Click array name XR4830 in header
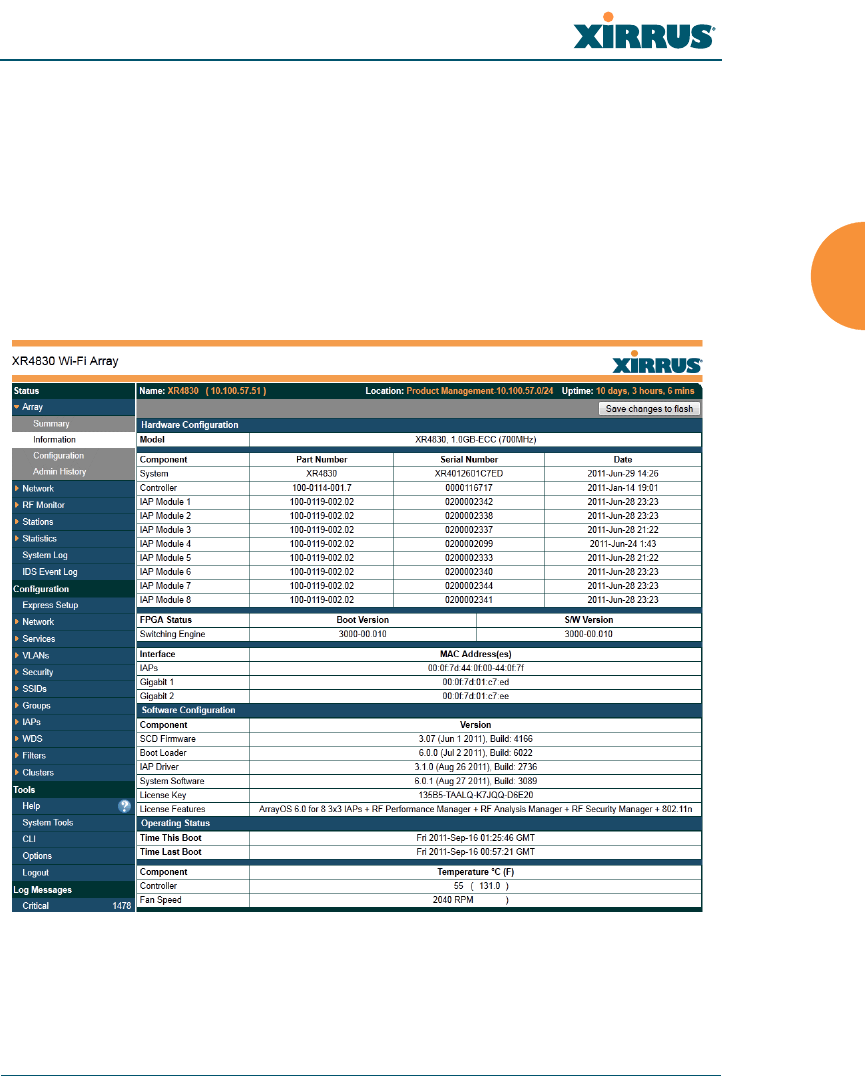 [183, 390]
